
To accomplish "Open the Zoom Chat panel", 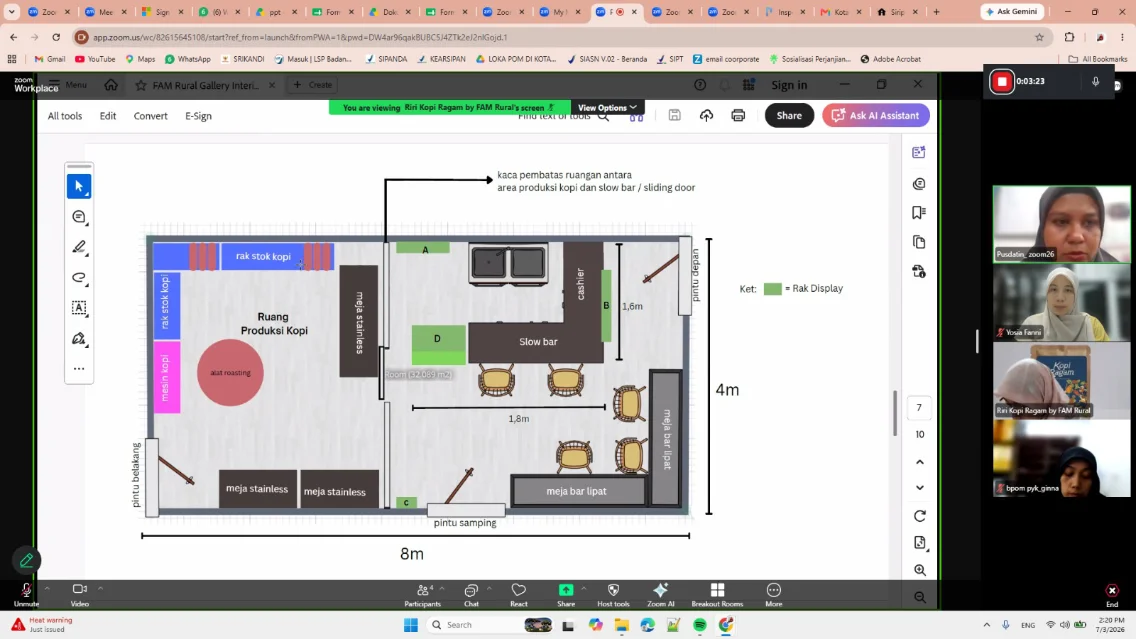I will click(x=471, y=595).
